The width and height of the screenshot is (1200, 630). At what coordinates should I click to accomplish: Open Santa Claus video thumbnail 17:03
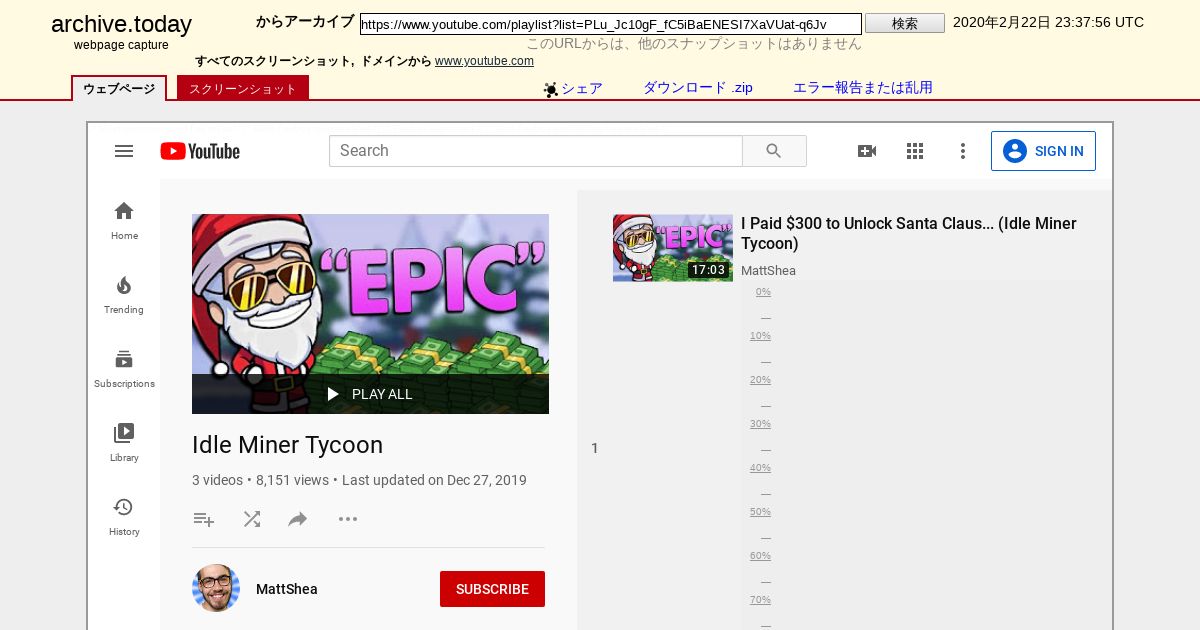(x=673, y=248)
